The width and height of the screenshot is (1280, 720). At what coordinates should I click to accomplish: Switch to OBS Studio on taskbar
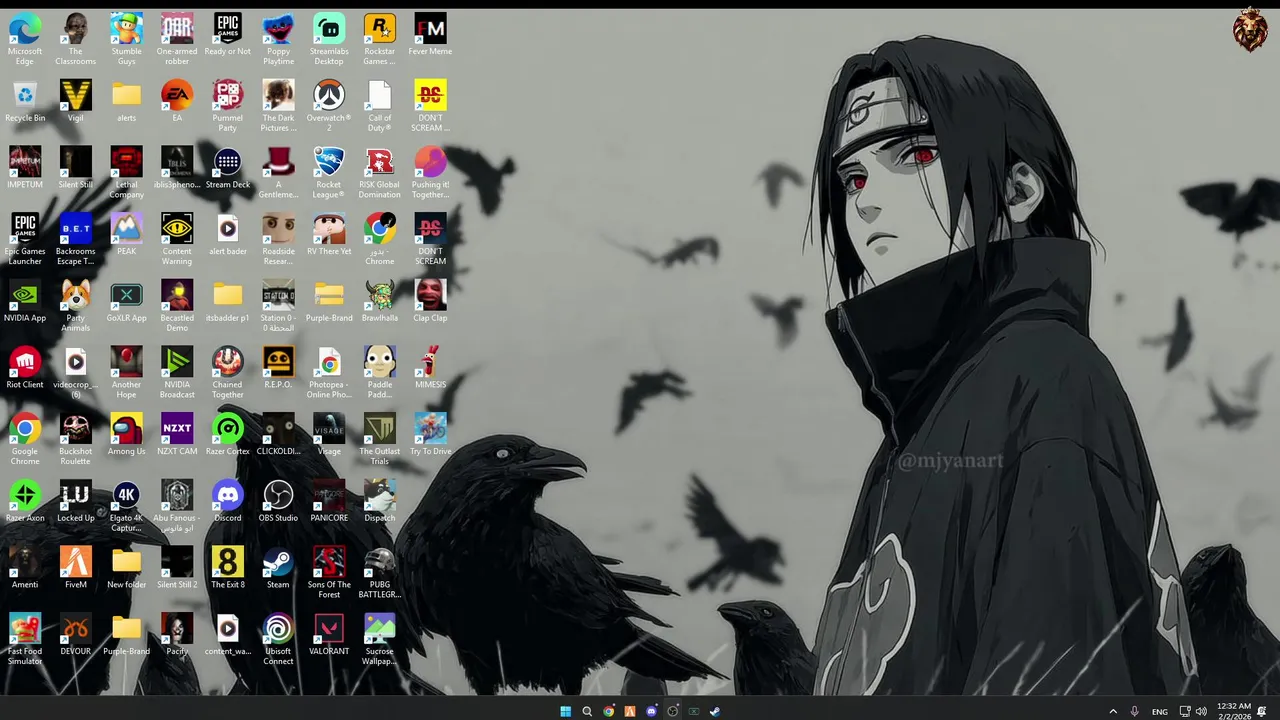(x=672, y=711)
